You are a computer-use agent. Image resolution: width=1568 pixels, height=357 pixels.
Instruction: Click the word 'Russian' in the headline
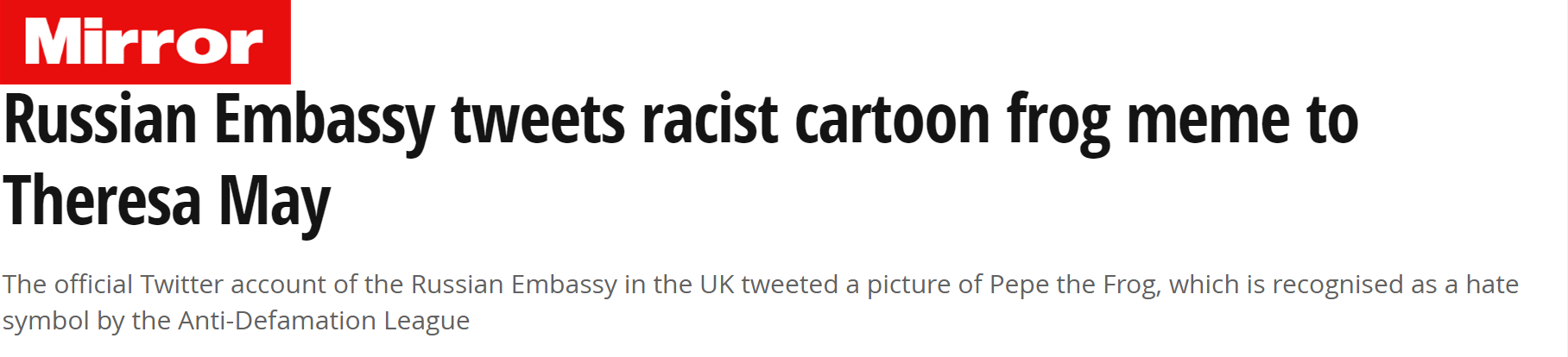point(100,120)
